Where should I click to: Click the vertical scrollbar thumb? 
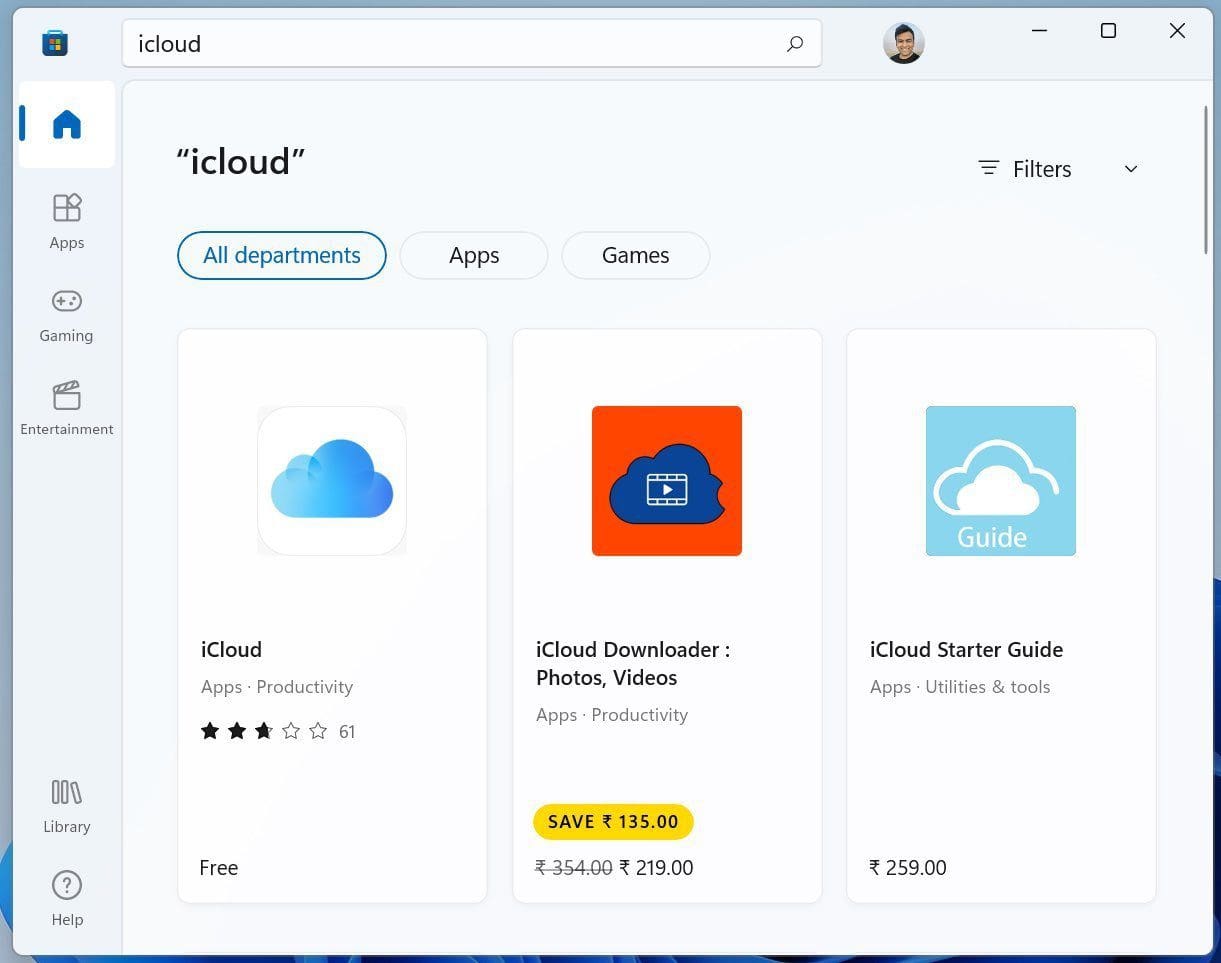[x=1206, y=179]
